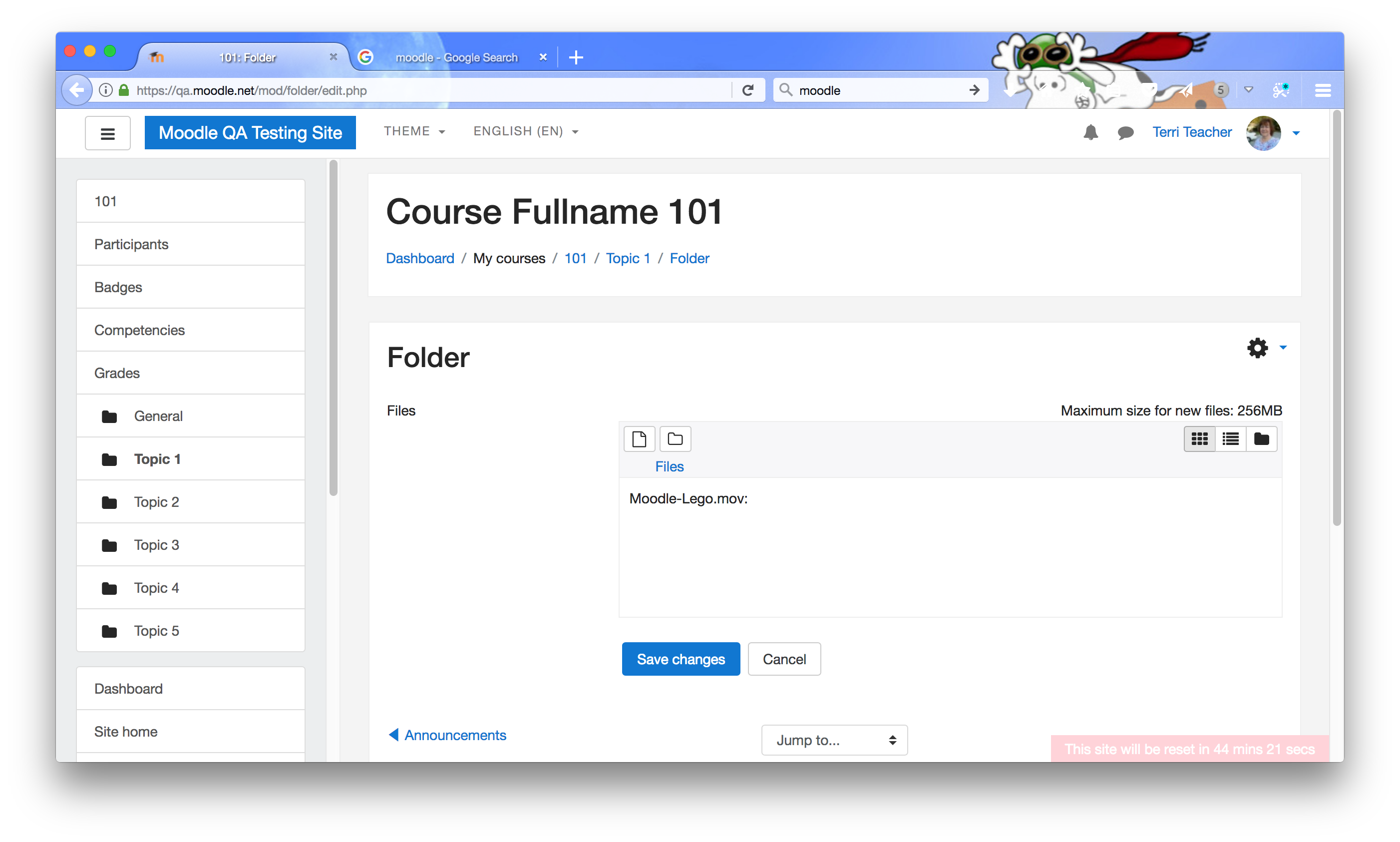Click the page vertical scrollbar
This screenshot has width=1400, height=842.
(1337, 318)
